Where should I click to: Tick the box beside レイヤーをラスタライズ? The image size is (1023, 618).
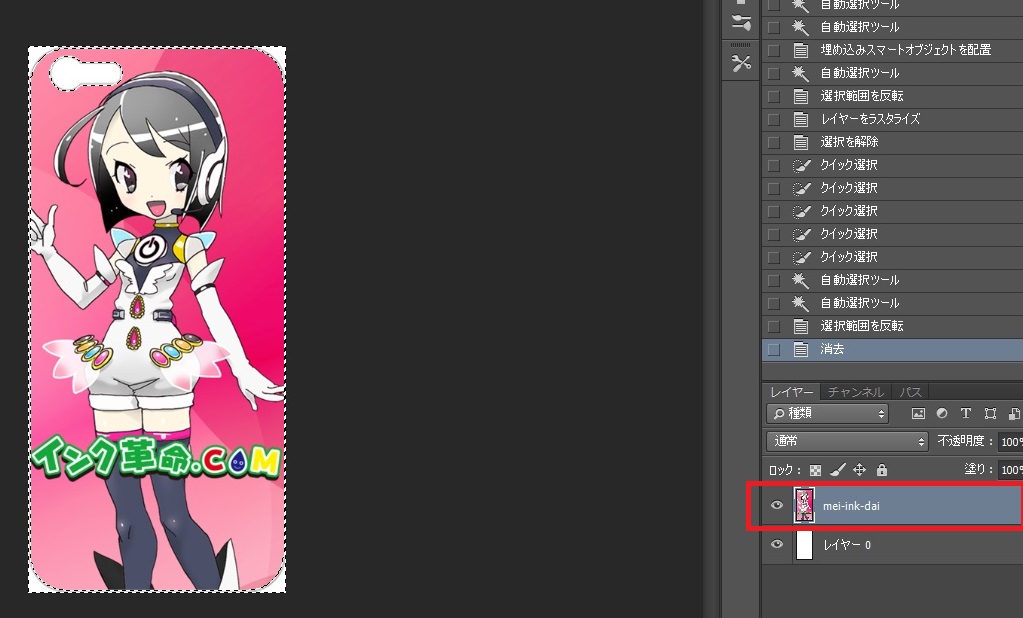[x=774, y=119]
